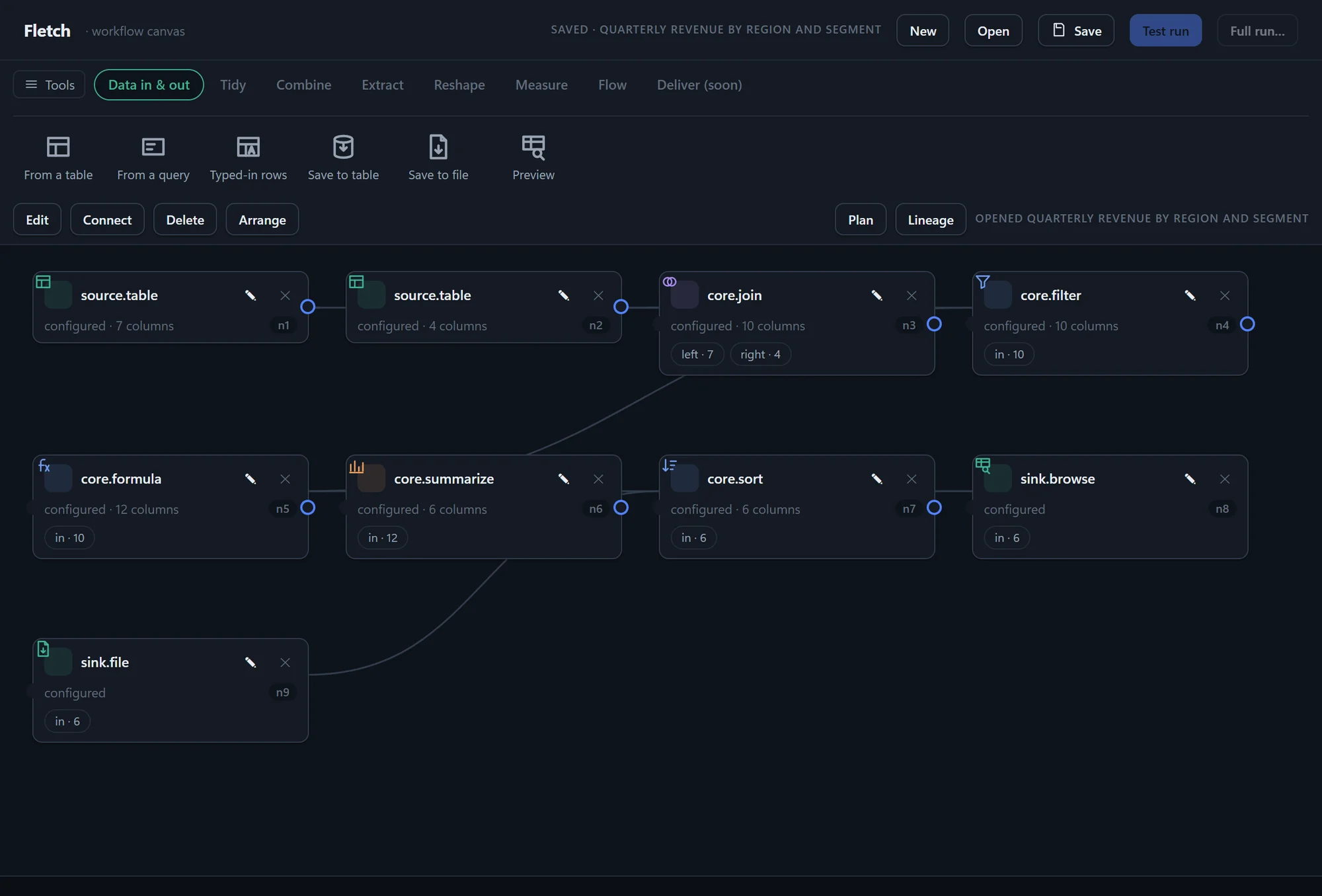
Task: Save the workflow
Action: click(x=1076, y=31)
